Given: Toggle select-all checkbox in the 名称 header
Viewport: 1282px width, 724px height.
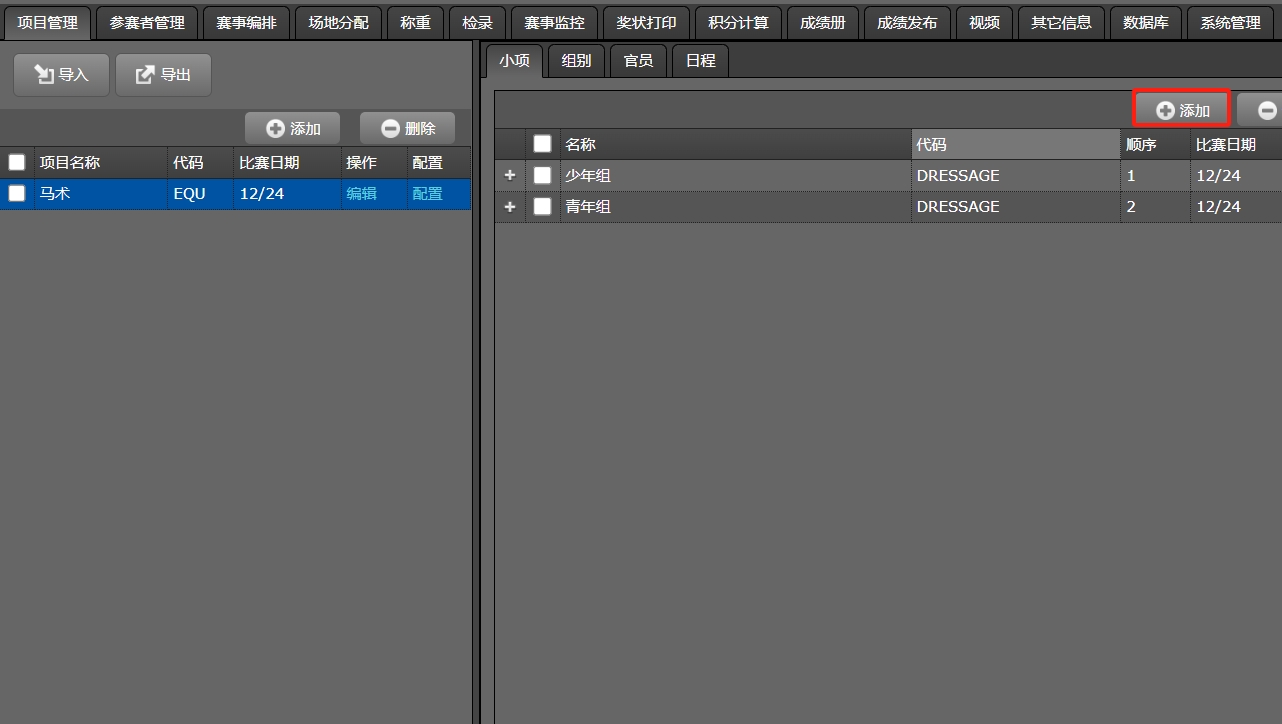Looking at the screenshot, I should [542, 144].
